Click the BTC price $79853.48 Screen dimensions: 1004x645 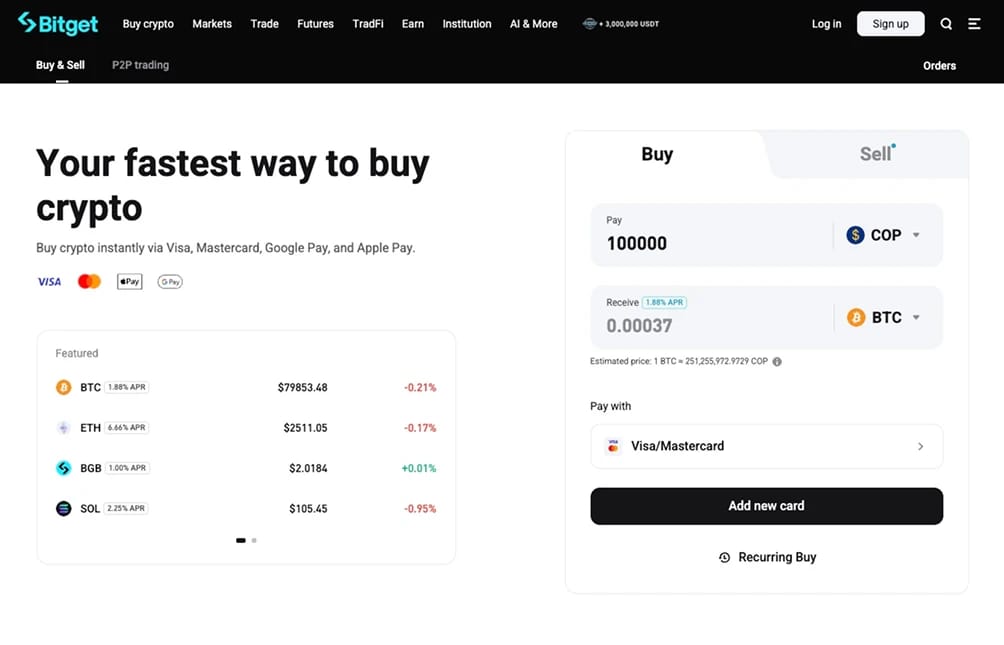pyautogui.click(x=302, y=388)
